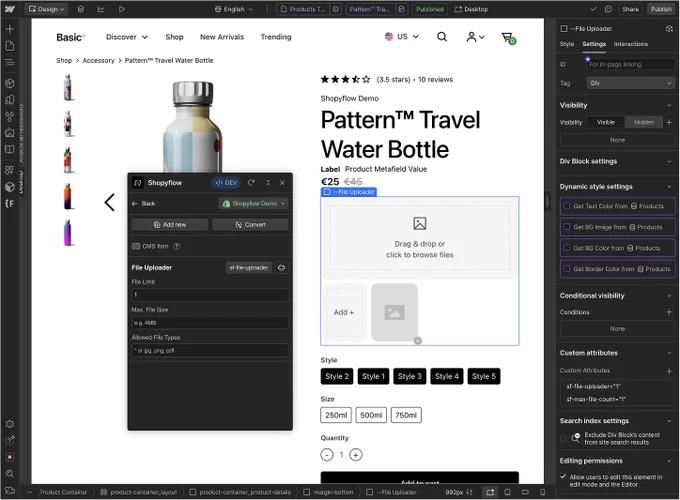Click the upload image icon in drop zone

[x=419, y=223]
